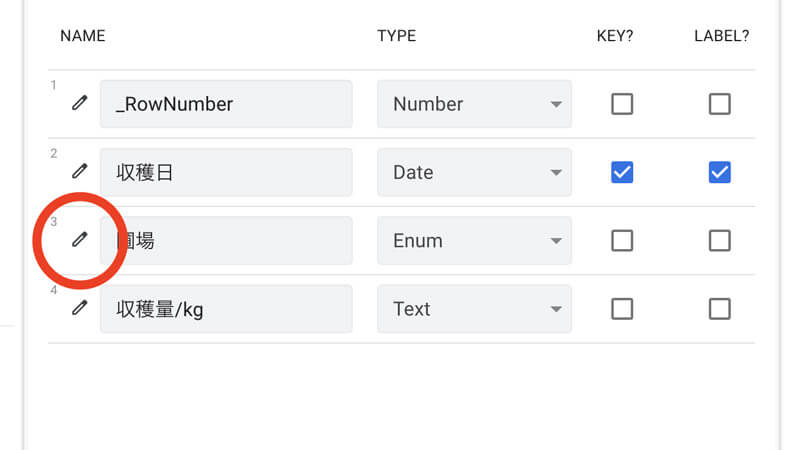The image size is (800, 450).
Task: Select the 収穫量/kg name field
Action: point(226,309)
